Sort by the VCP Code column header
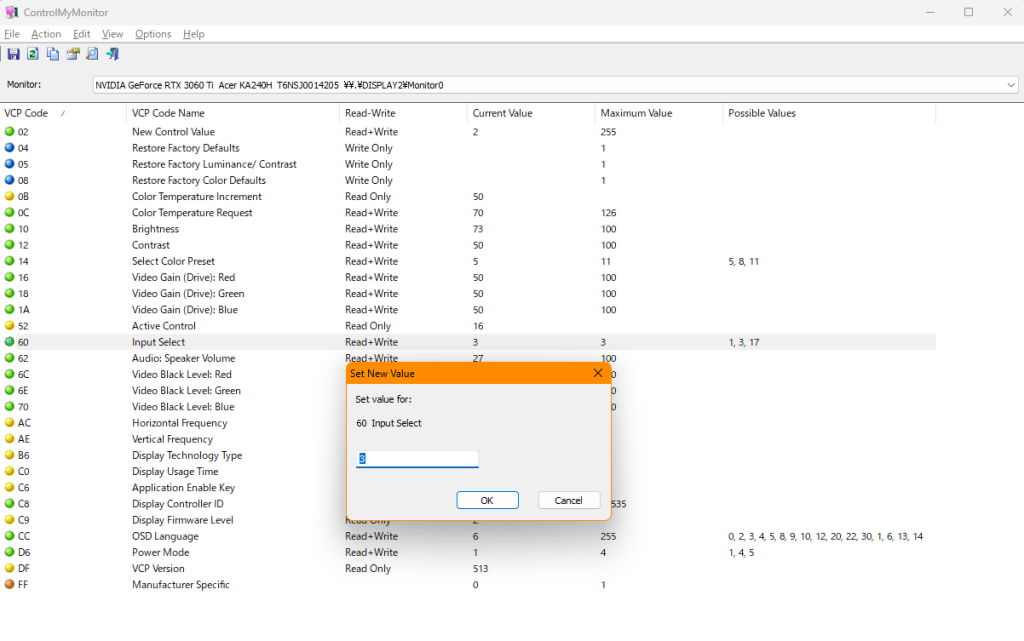The width and height of the screenshot is (1024, 641). [26, 113]
